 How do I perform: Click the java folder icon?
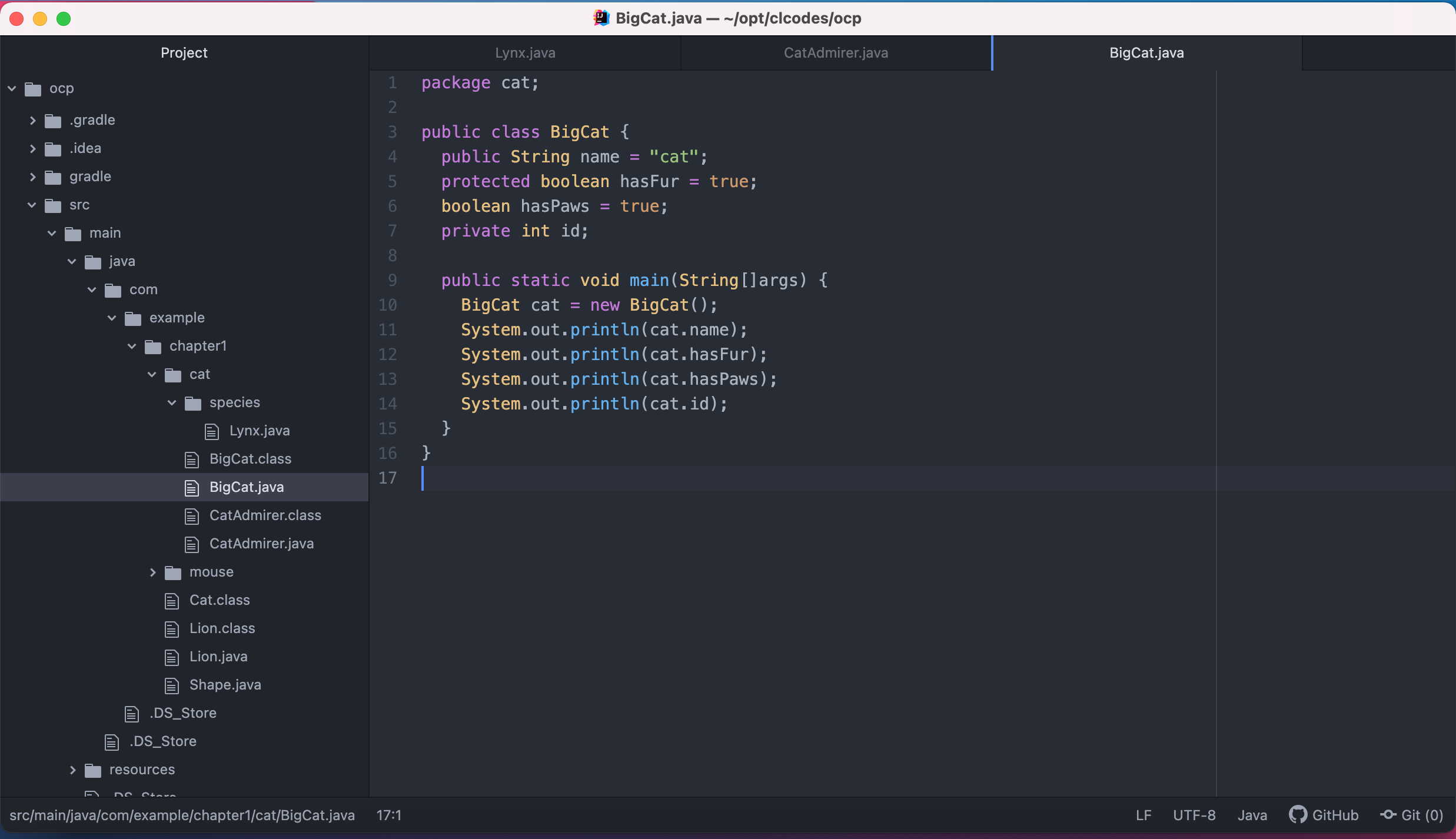click(x=93, y=262)
